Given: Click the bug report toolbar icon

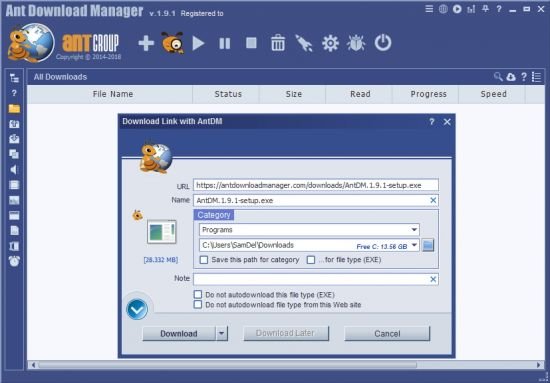Looking at the screenshot, I should coord(356,43).
